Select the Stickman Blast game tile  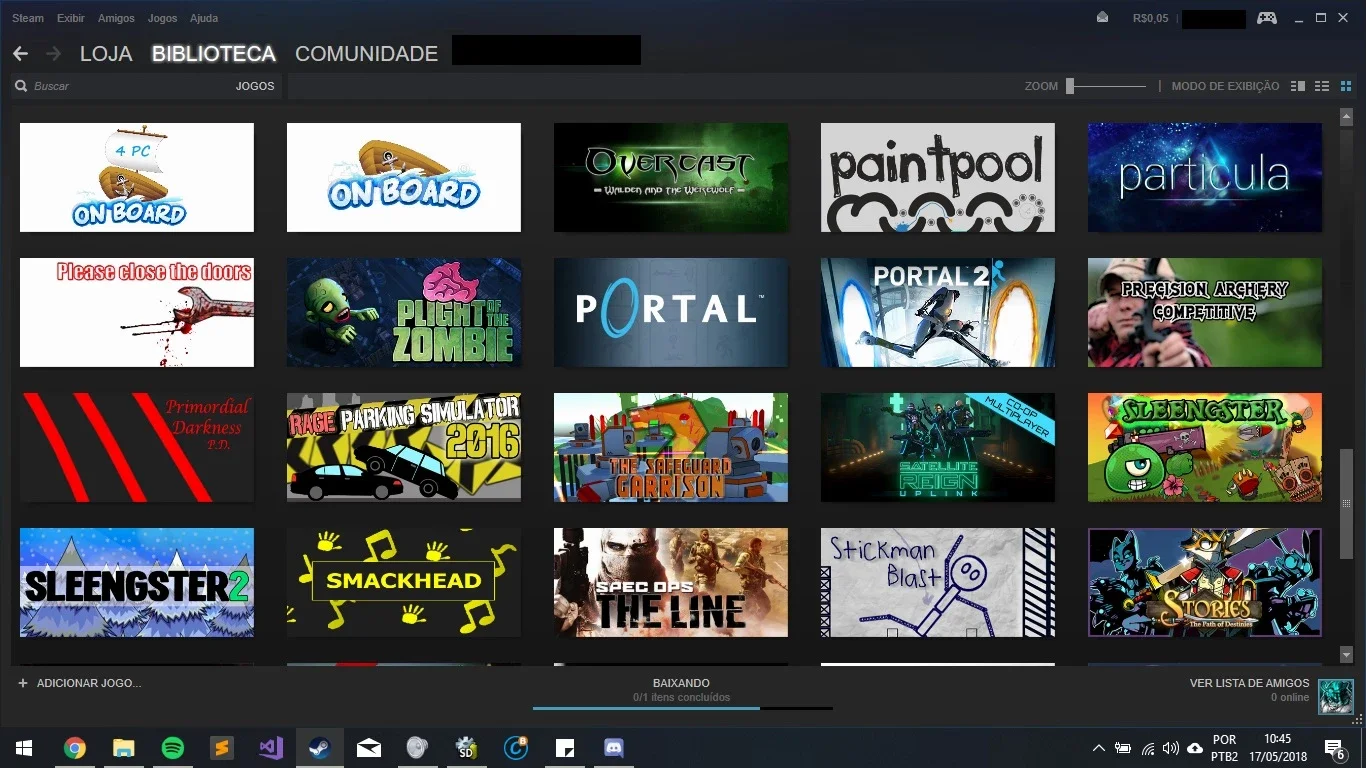pos(938,582)
